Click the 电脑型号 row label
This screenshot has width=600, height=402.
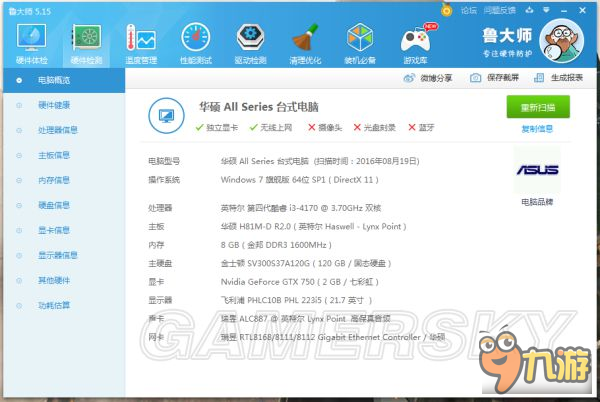click(164, 161)
